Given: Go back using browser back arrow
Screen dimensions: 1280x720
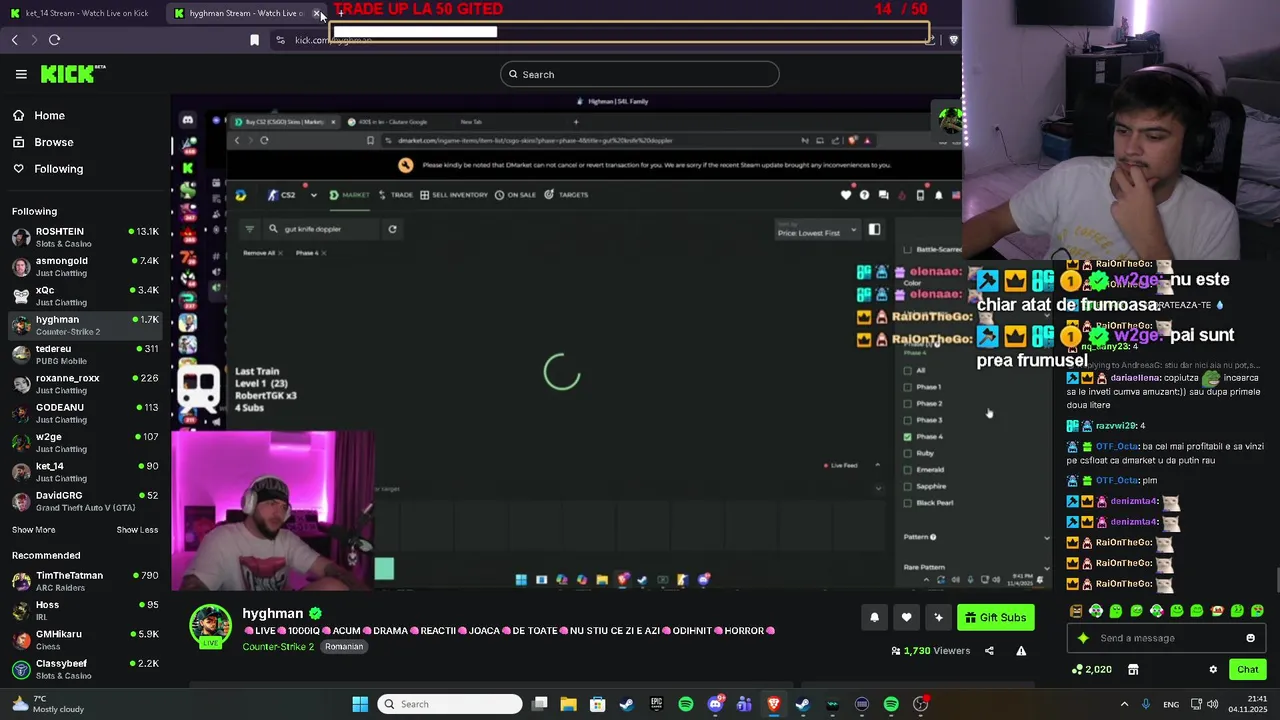Looking at the screenshot, I should pyautogui.click(x=15, y=40).
